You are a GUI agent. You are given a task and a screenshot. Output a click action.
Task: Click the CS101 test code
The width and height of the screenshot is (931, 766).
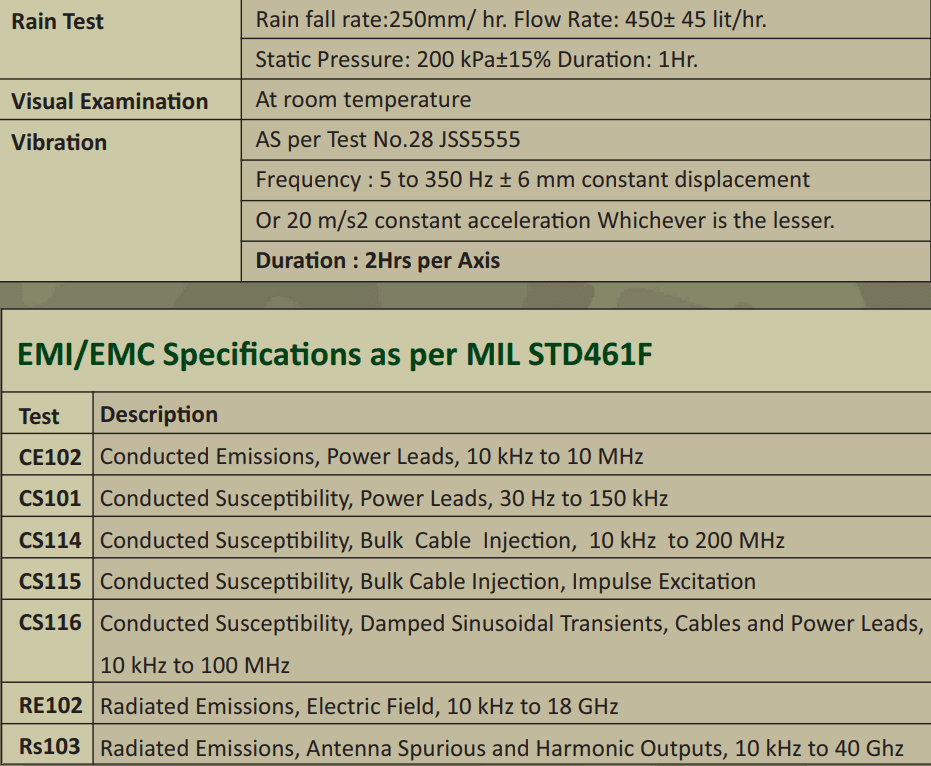pos(50,498)
